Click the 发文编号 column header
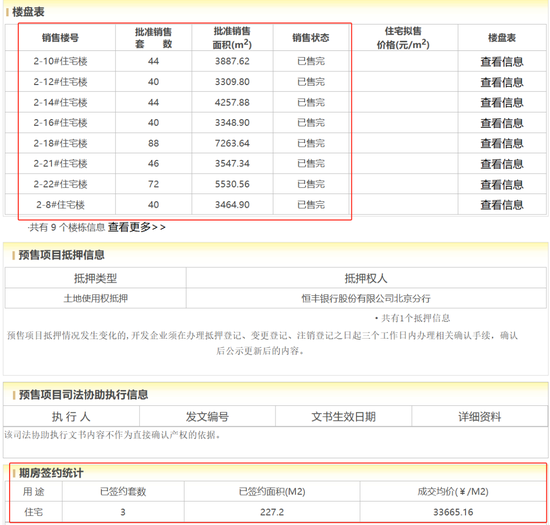 207,417
